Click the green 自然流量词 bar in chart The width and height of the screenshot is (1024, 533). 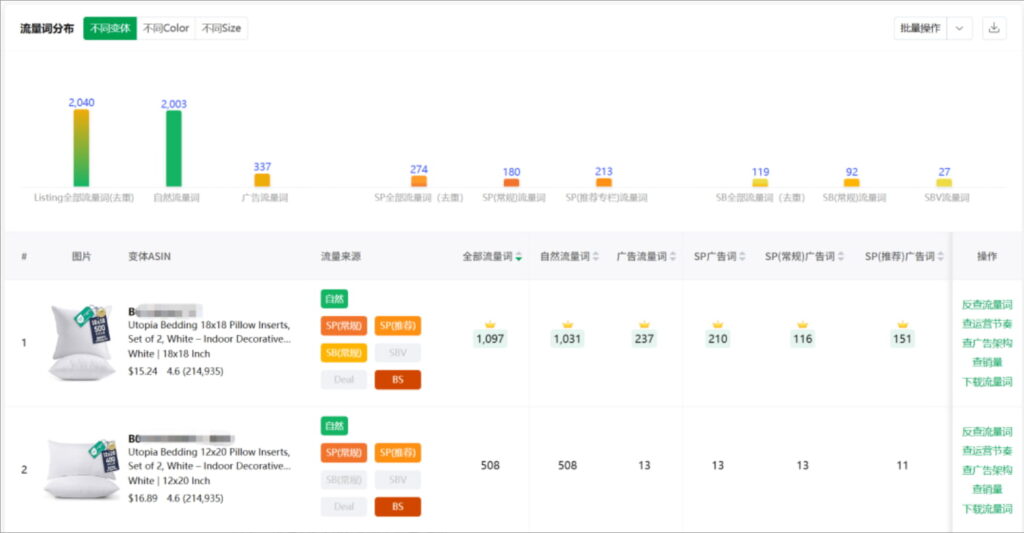pyautogui.click(x=174, y=148)
